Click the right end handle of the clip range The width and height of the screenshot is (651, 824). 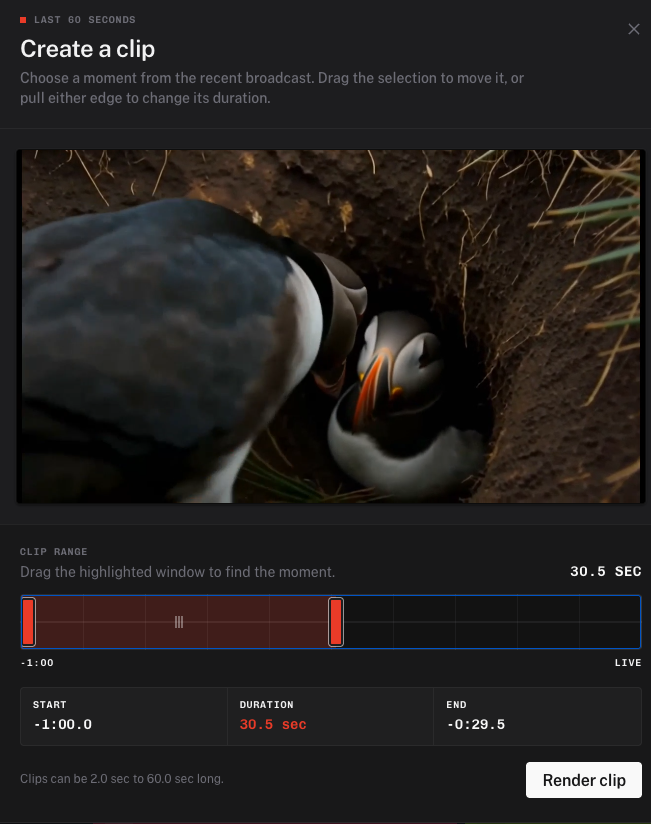(x=336, y=622)
